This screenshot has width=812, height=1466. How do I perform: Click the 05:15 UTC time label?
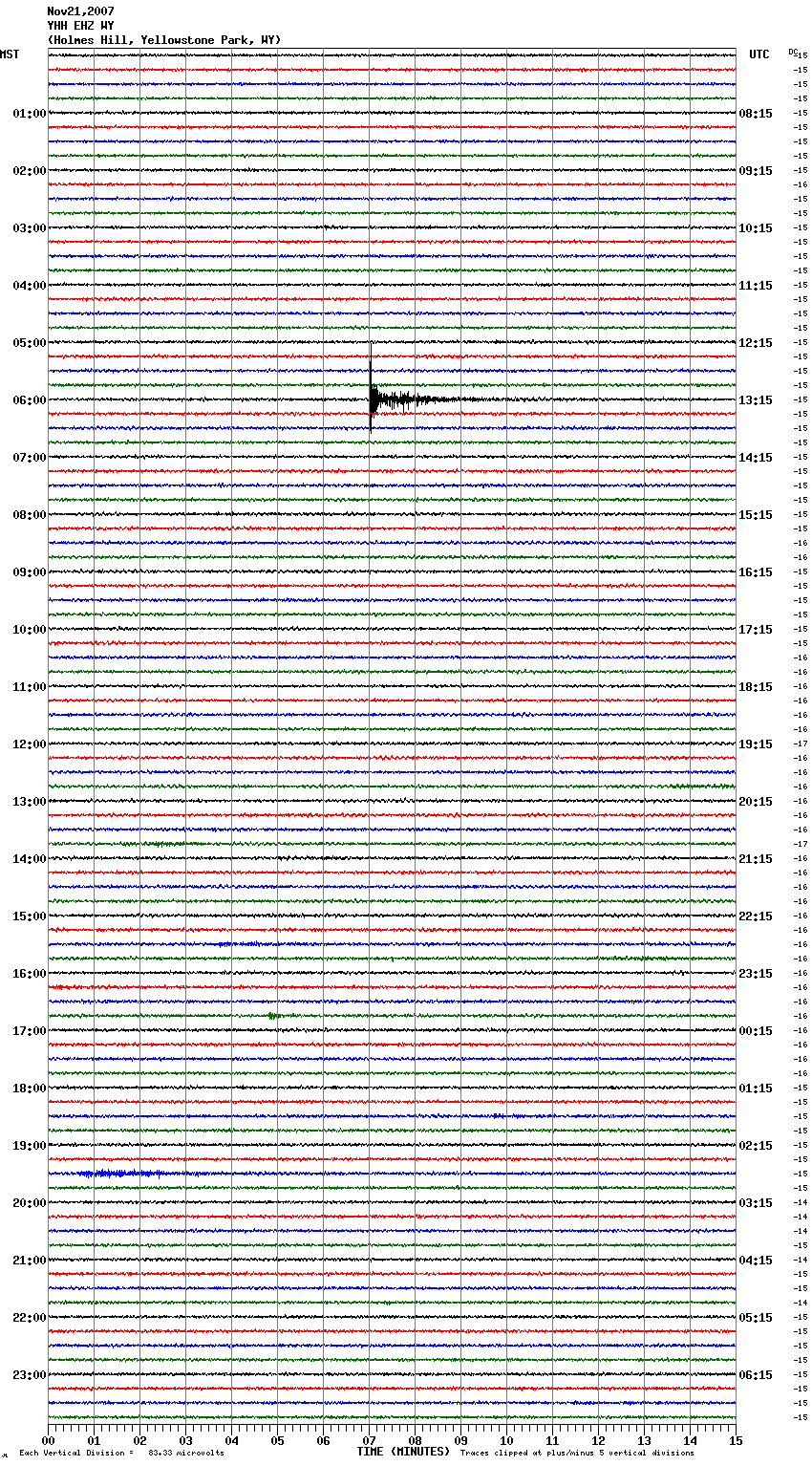(x=756, y=1318)
